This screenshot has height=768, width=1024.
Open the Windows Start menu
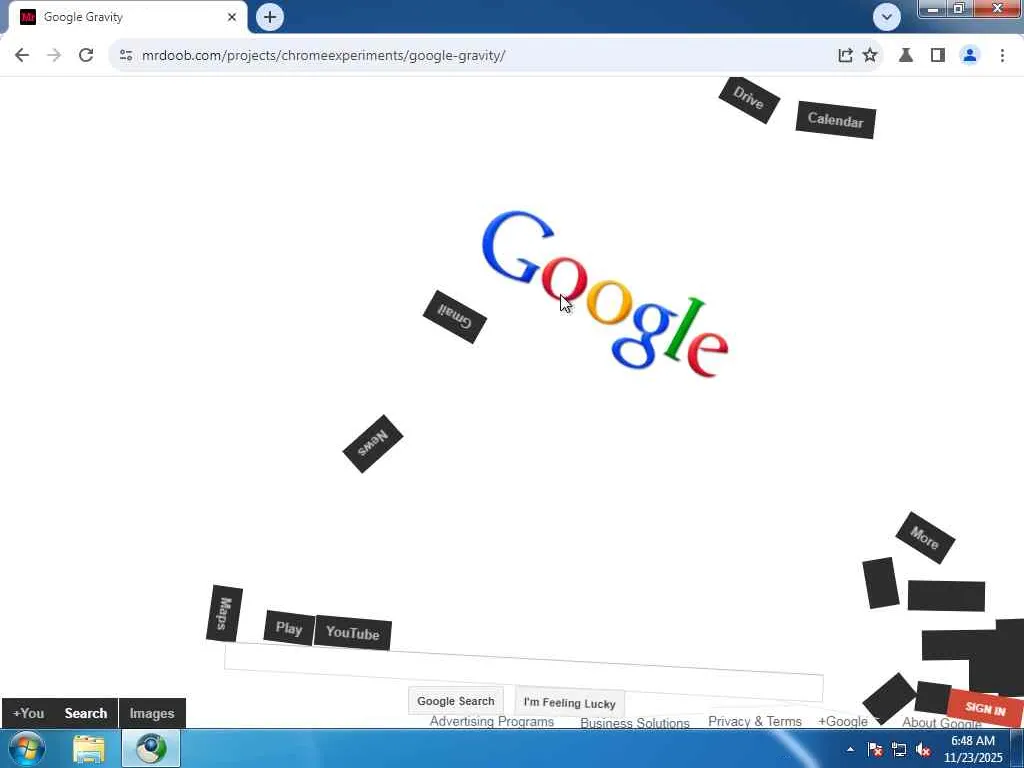[x=27, y=748]
